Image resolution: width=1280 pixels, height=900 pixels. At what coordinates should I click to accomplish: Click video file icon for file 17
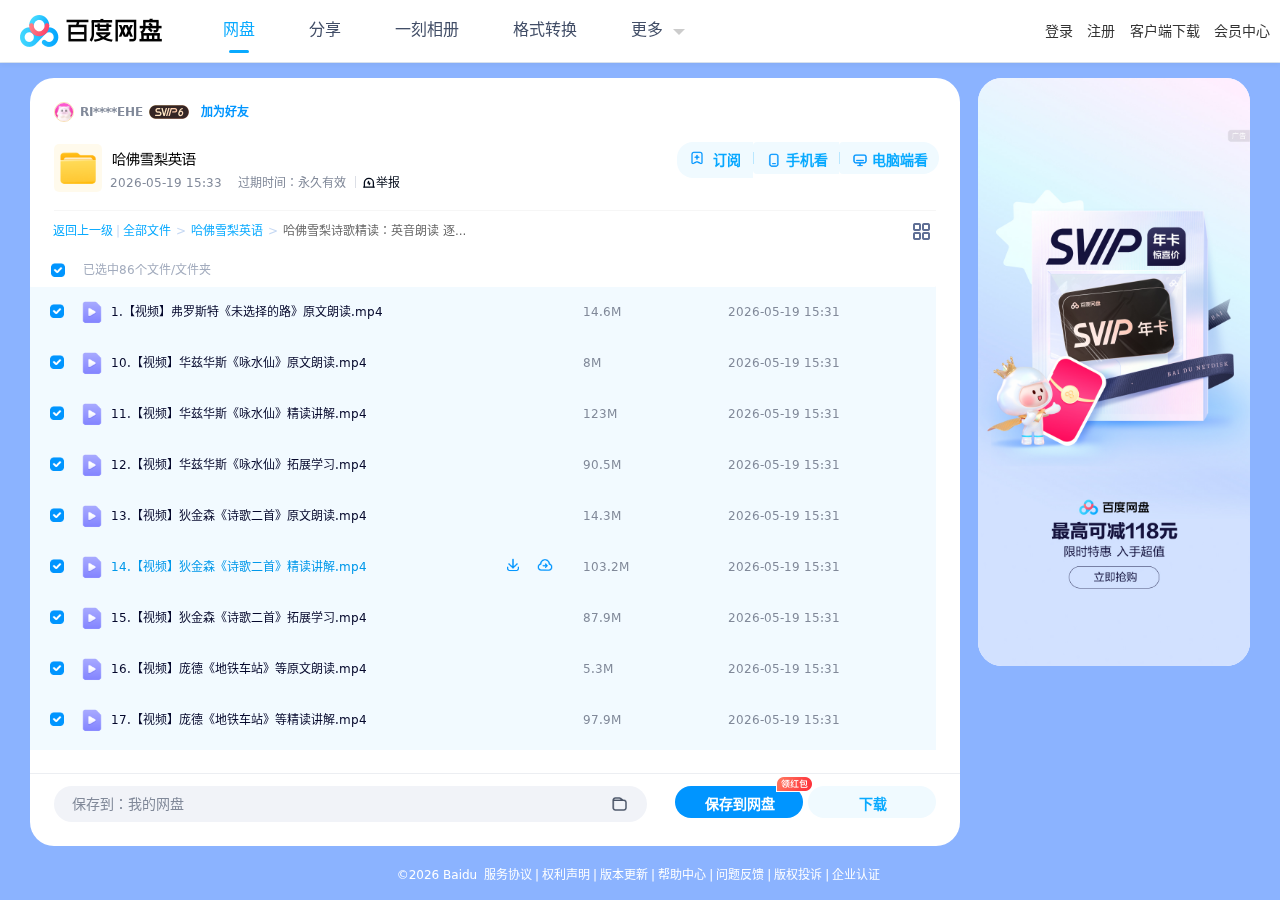point(92,720)
